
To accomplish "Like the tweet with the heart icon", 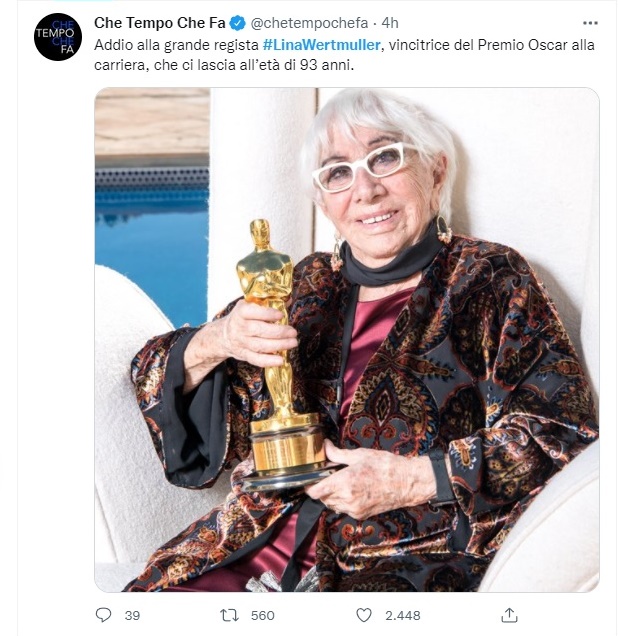I will (x=363, y=615).
